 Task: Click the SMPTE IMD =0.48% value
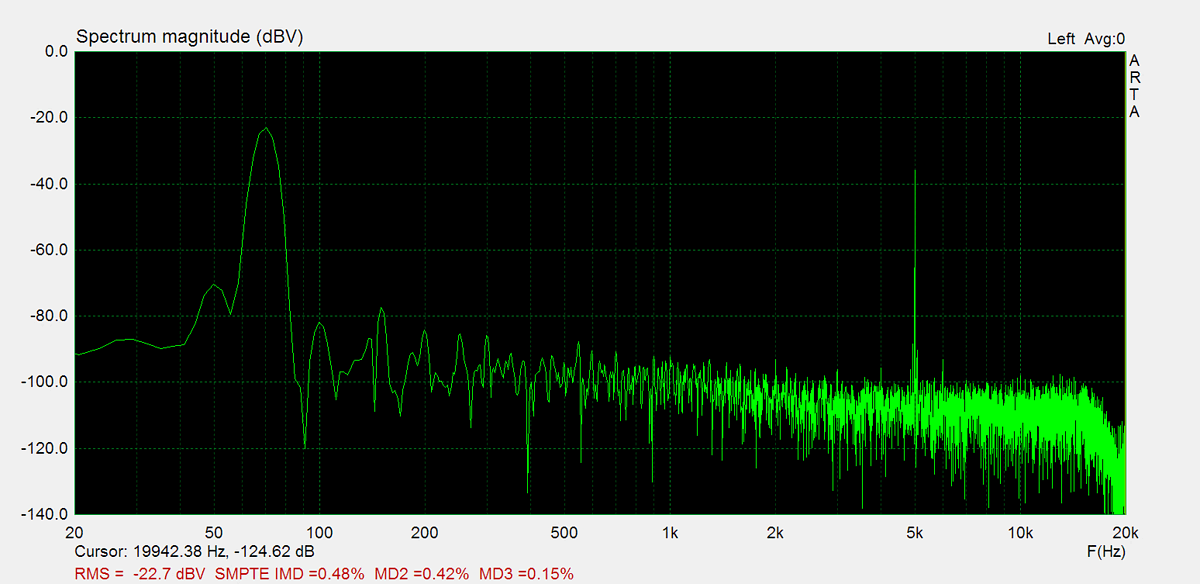291,573
